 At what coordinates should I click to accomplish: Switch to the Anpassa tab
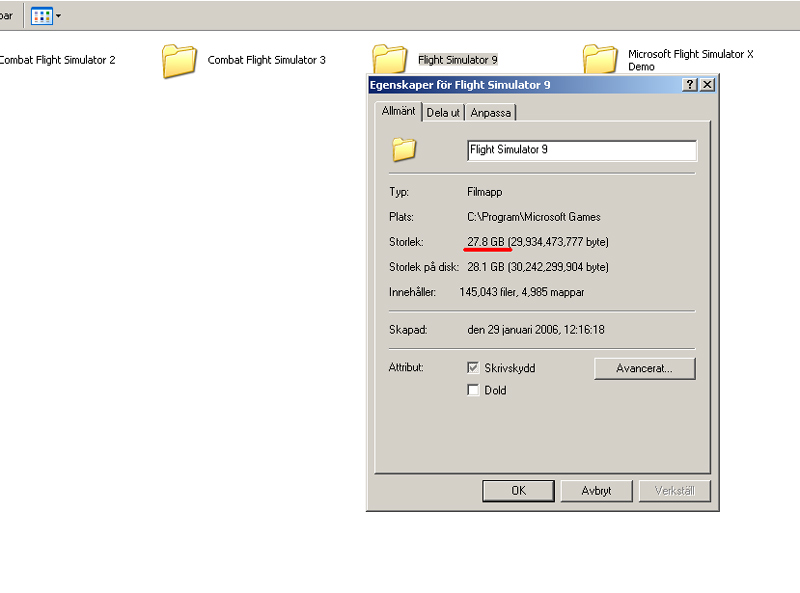pos(490,113)
